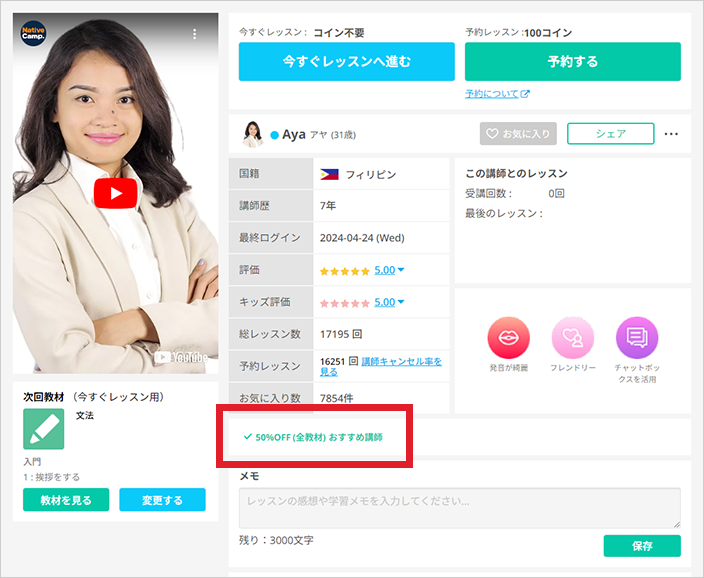Click the 発音が綺麗 lips icon
This screenshot has width=704, height=578.
coord(507,337)
